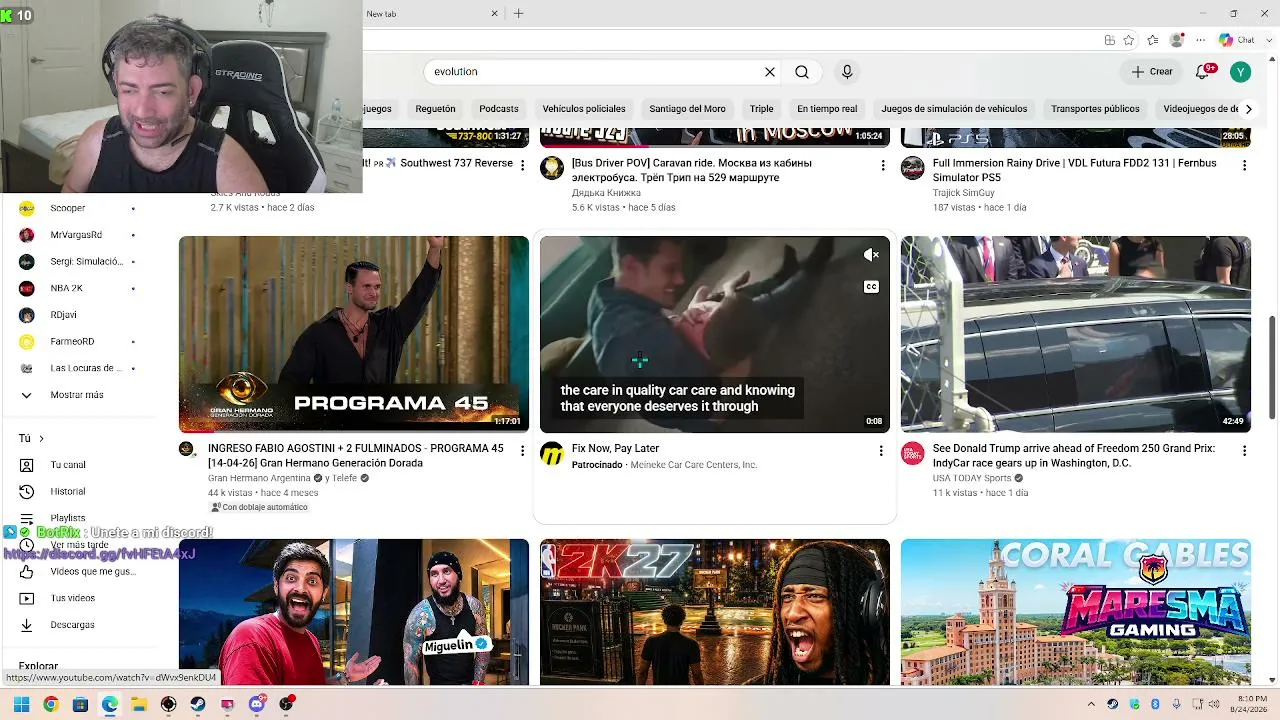
Task: Open Tus videos in the sidebar
Action: click(72, 598)
